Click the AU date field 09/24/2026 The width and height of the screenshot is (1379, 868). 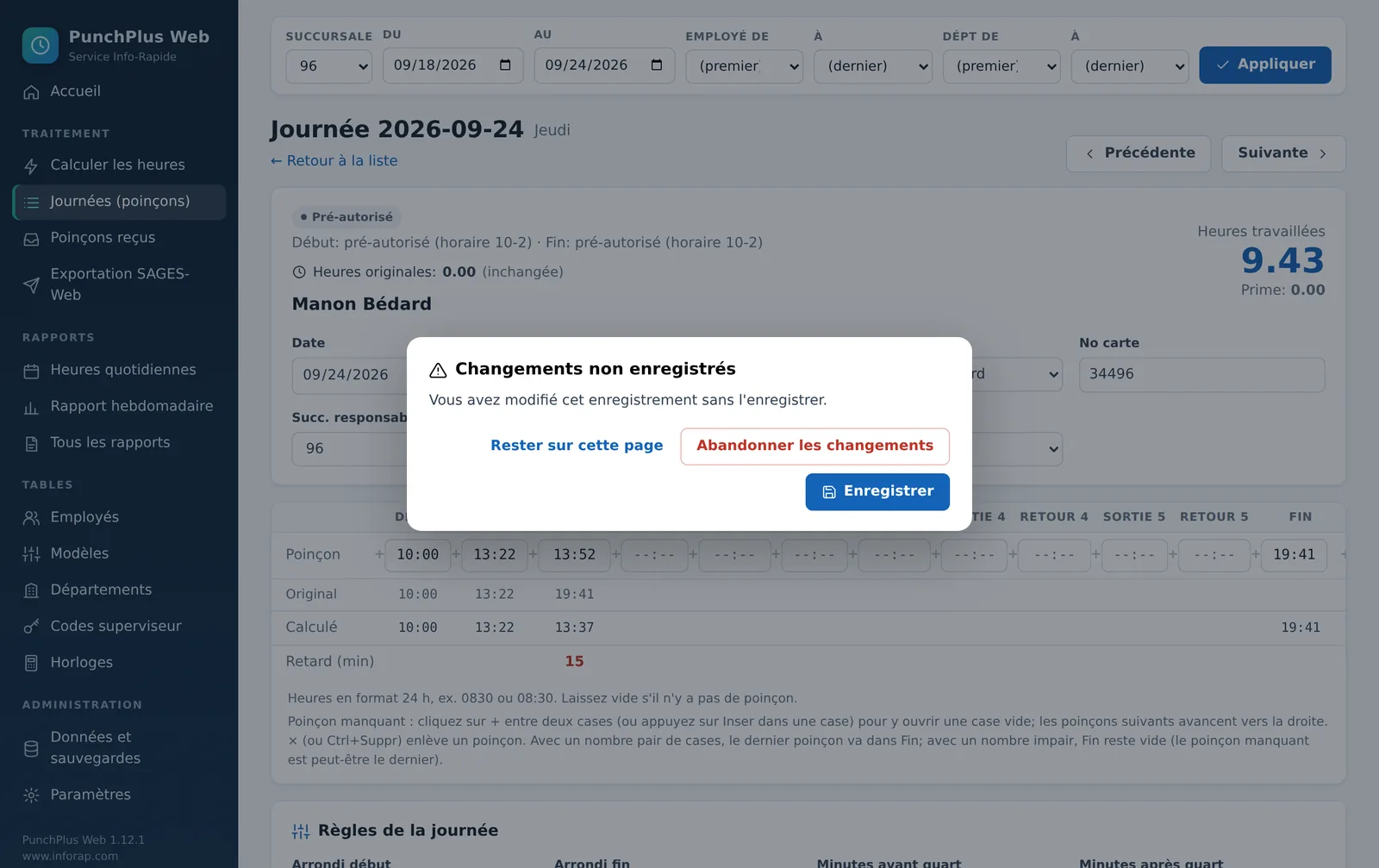[604, 66]
